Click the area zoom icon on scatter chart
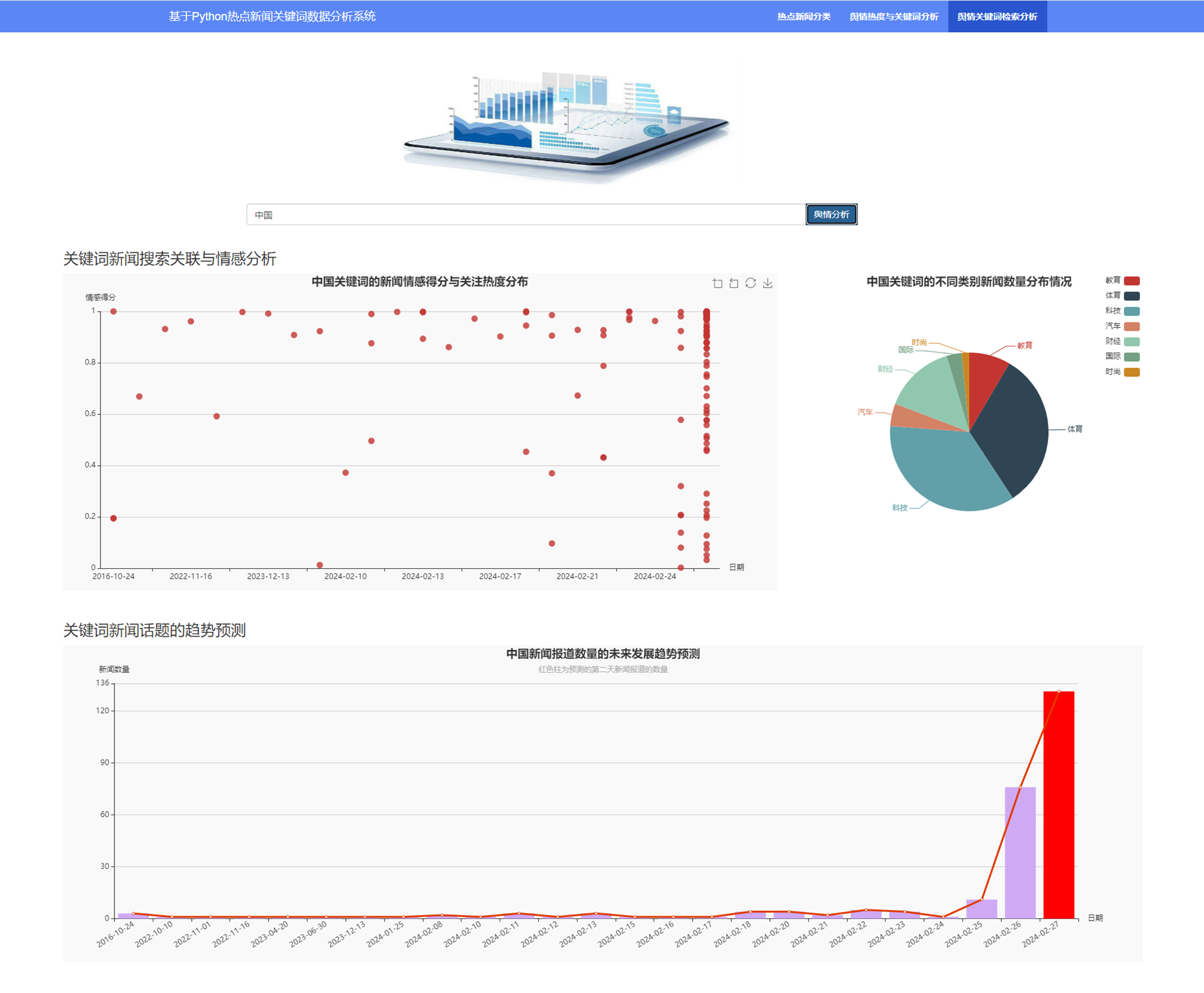The width and height of the screenshot is (1204, 993). (x=717, y=283)
